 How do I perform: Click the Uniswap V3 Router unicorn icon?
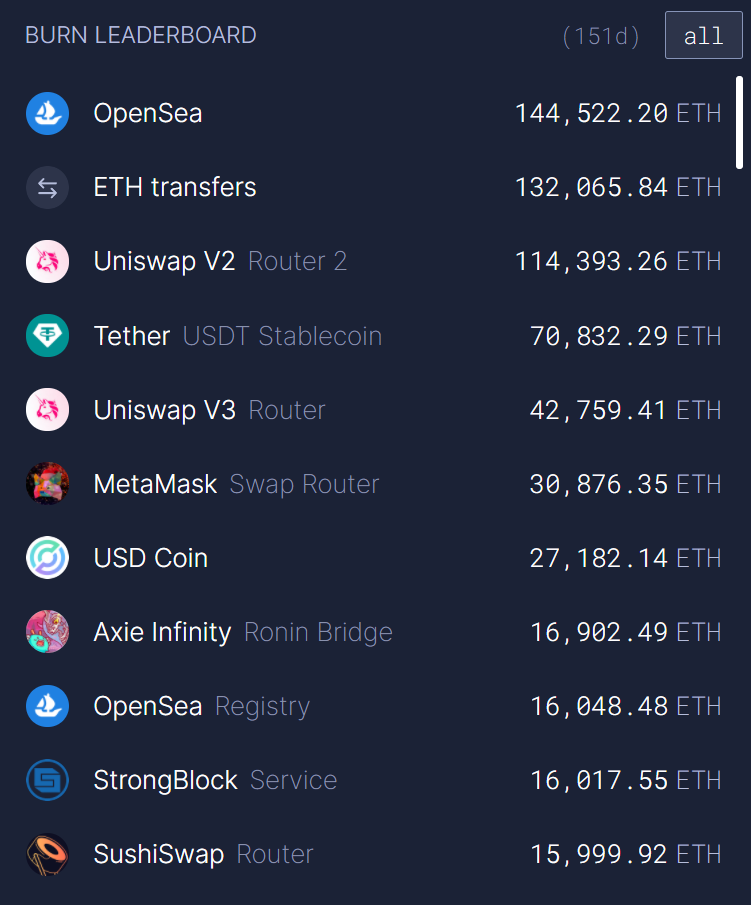point(47,410)
